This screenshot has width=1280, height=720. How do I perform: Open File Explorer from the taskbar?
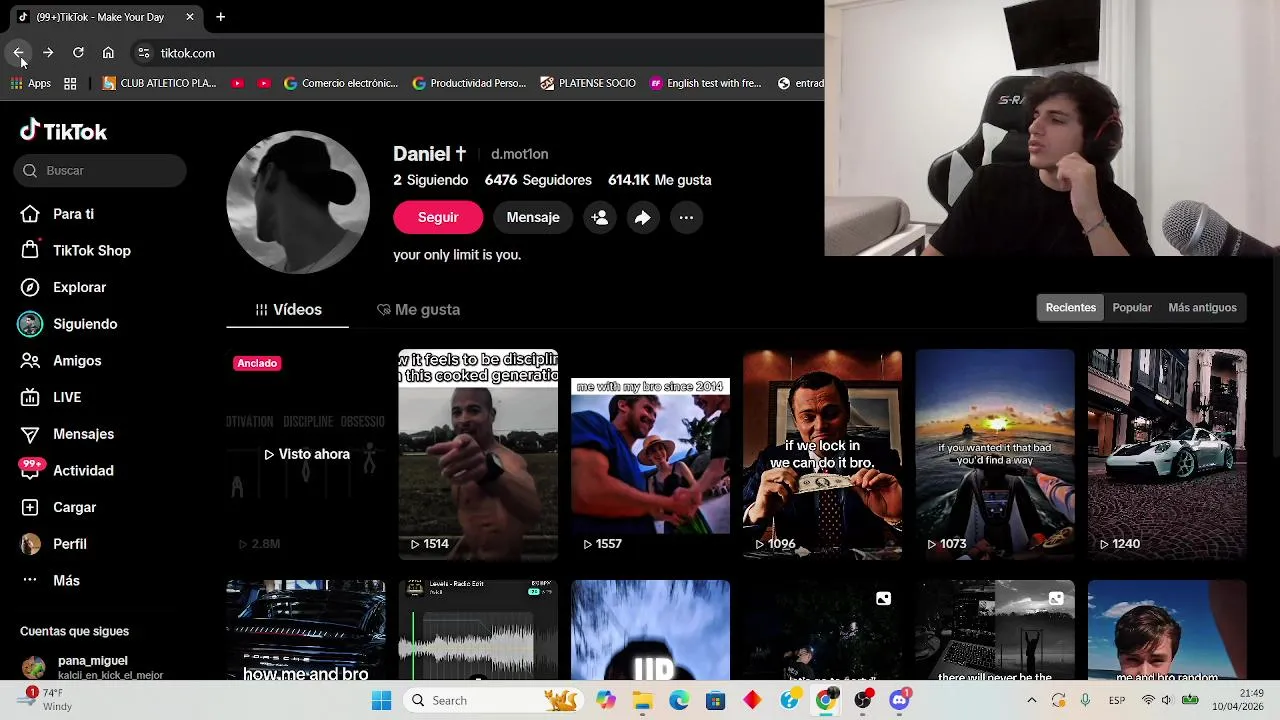[x=642, y=701]
